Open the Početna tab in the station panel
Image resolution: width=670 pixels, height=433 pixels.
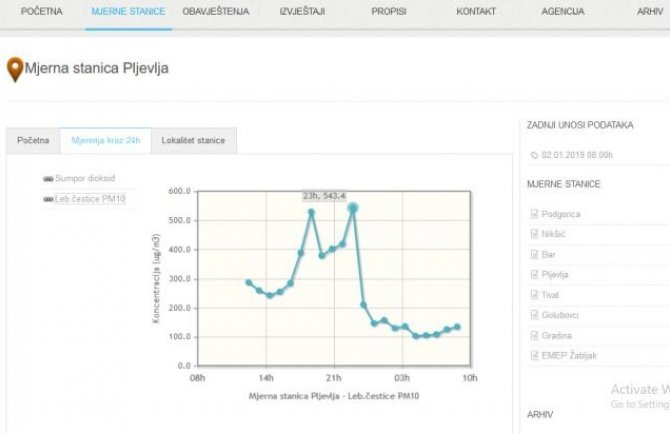pyautogui.click(x=33, y=141)
